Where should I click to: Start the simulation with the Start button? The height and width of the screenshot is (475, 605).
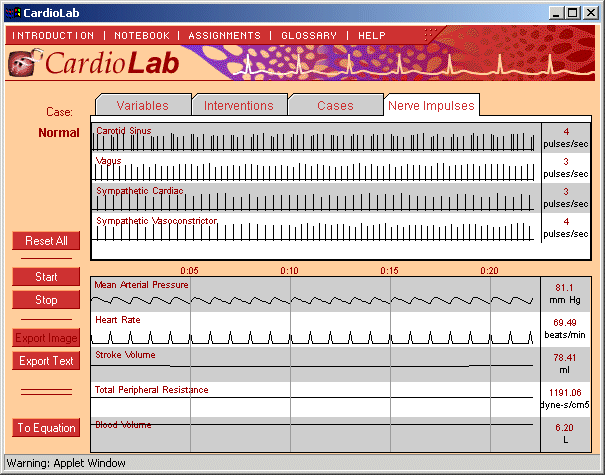point(46,277)
